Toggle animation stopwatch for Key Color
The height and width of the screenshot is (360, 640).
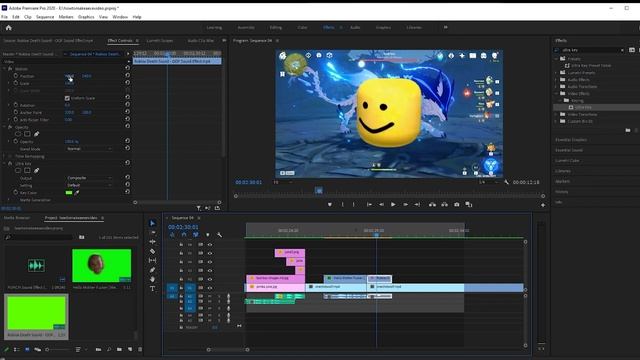[x=16, y=192]
